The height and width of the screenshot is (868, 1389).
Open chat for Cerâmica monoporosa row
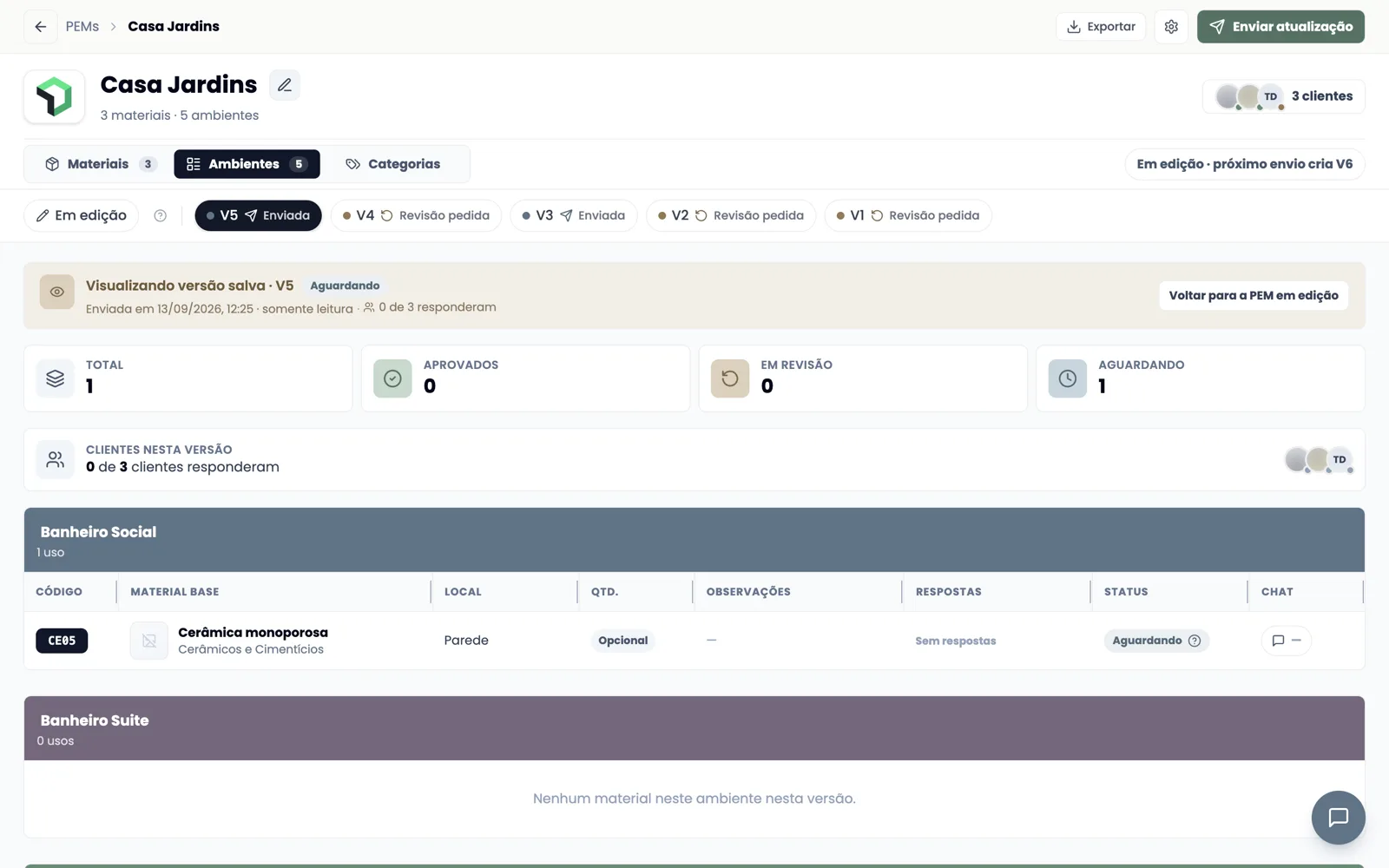tap(1286, 641)
